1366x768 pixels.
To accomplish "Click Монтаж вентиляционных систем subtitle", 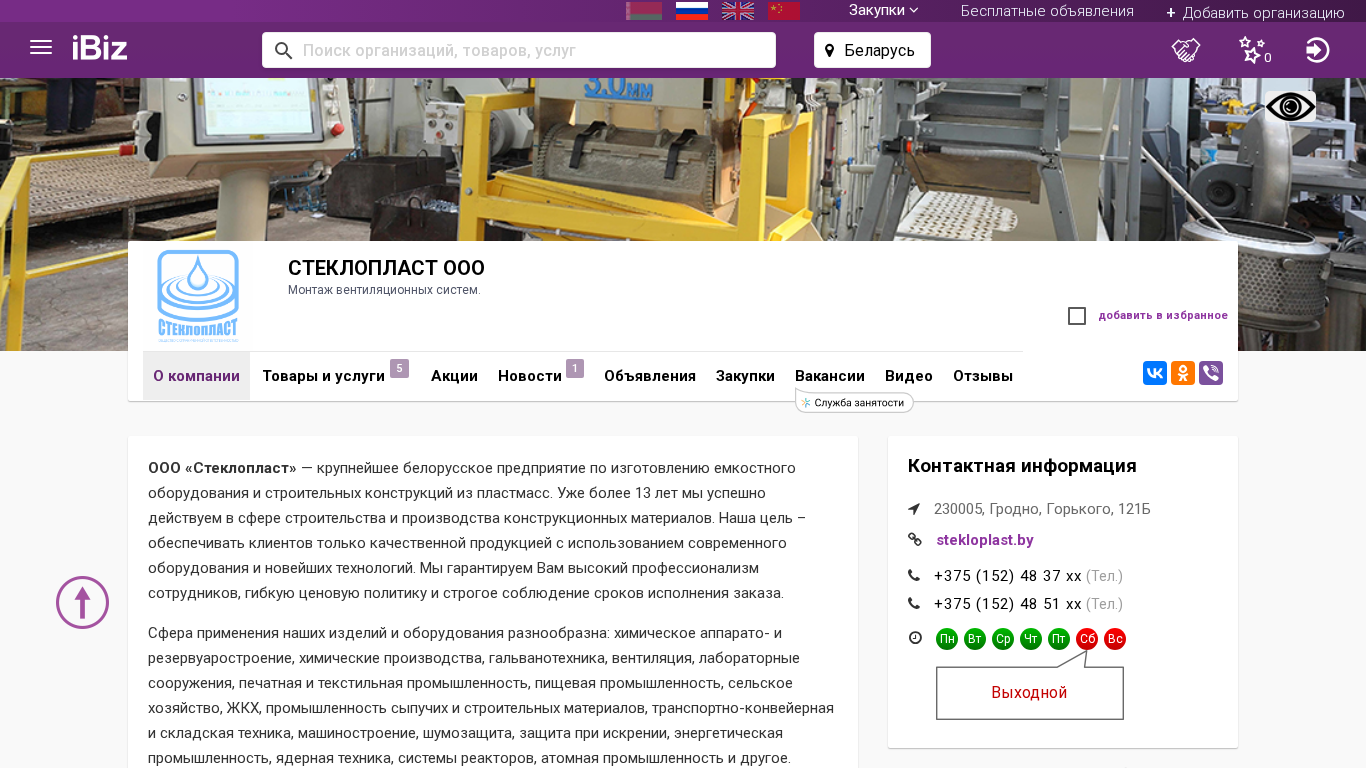I will [x=384, y=290].
